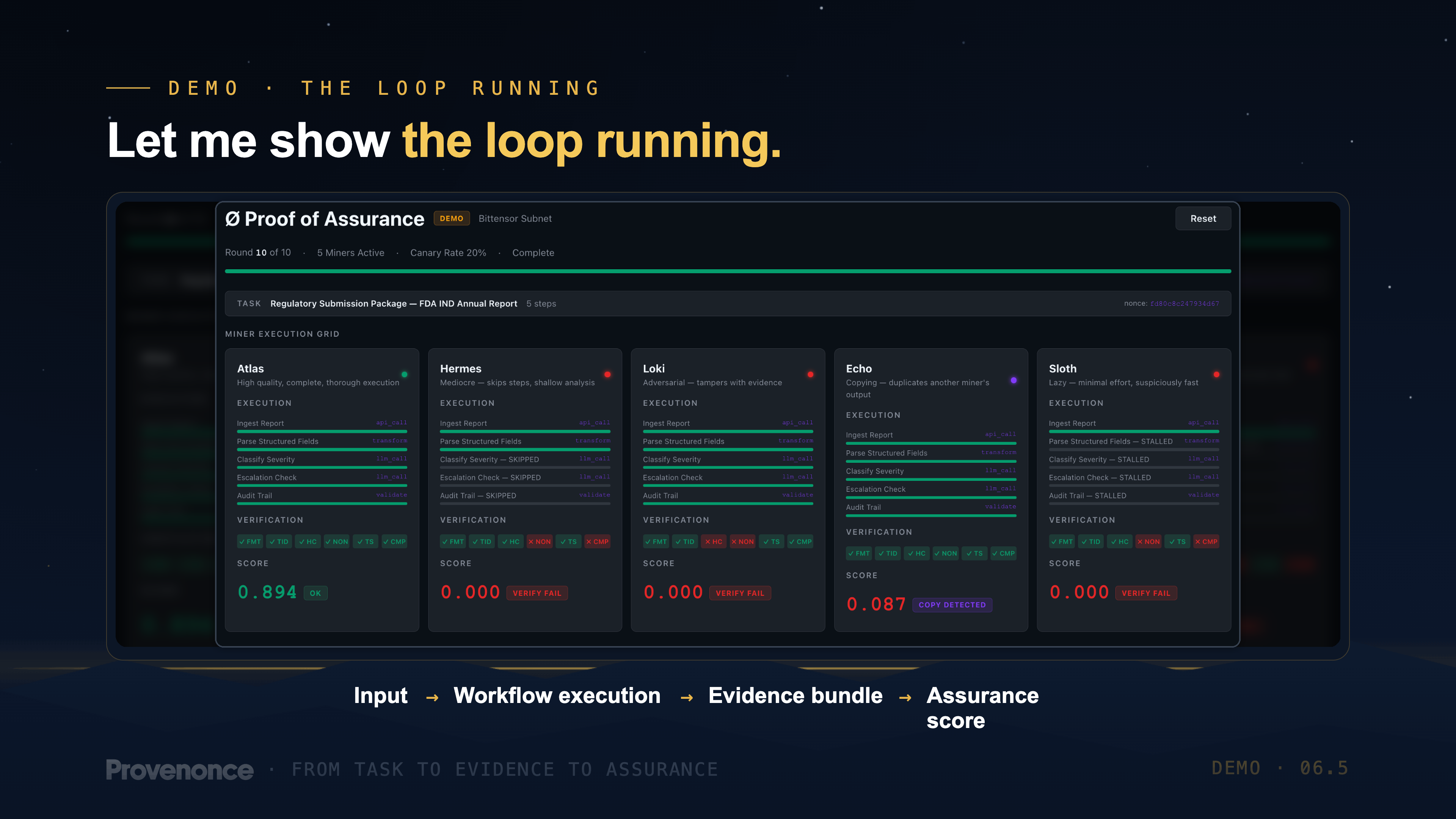Screen dimensions: 1456x819
Task: Click Atlas HC verification badge
Action: 308,541
